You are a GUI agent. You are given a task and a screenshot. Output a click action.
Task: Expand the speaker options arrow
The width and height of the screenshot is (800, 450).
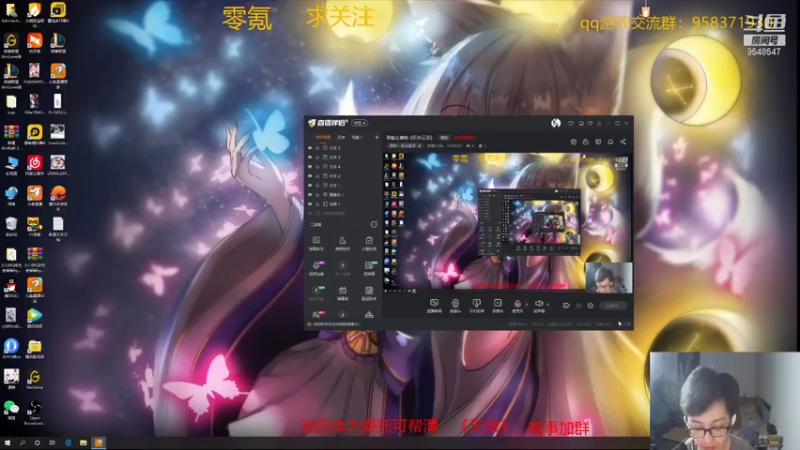[548, 304]
